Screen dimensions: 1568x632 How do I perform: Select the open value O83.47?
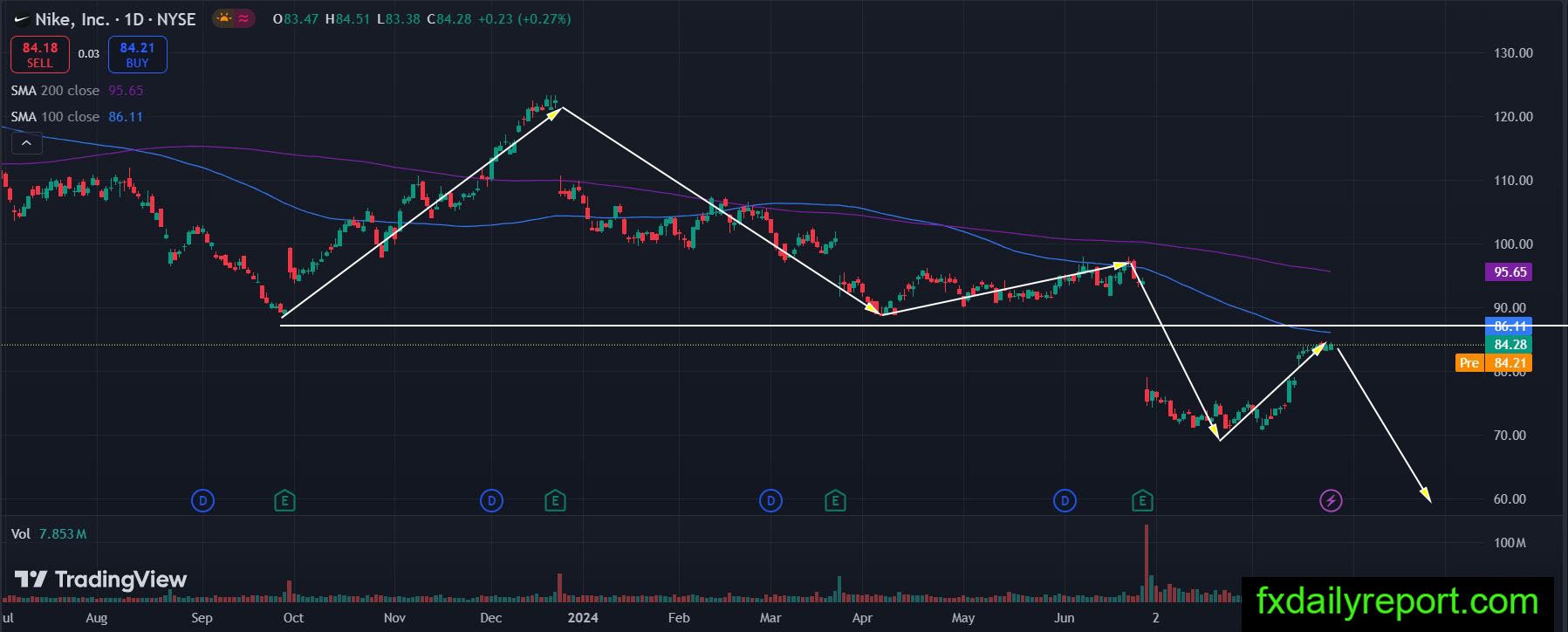296,19
